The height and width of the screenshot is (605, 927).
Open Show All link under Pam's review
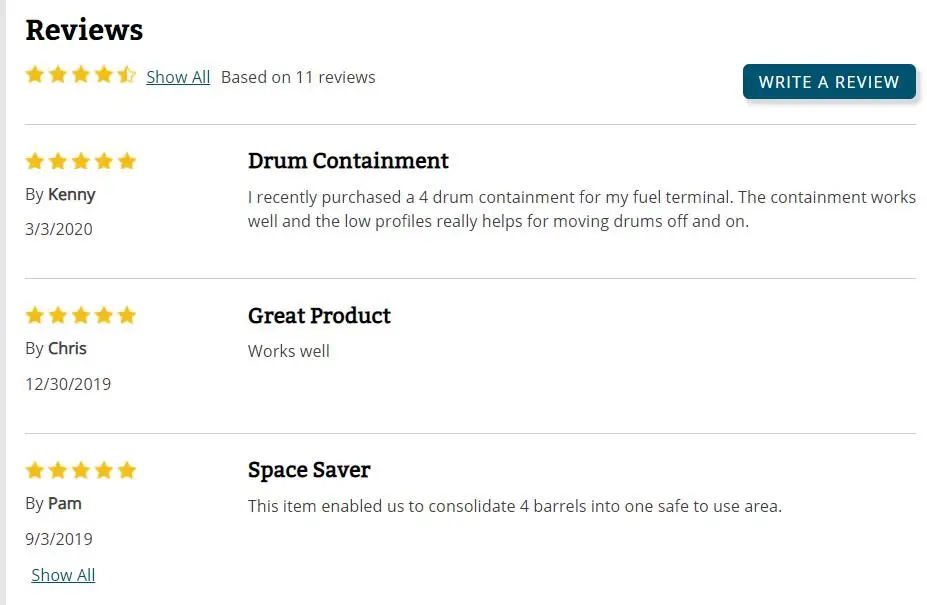pos(63,575)
